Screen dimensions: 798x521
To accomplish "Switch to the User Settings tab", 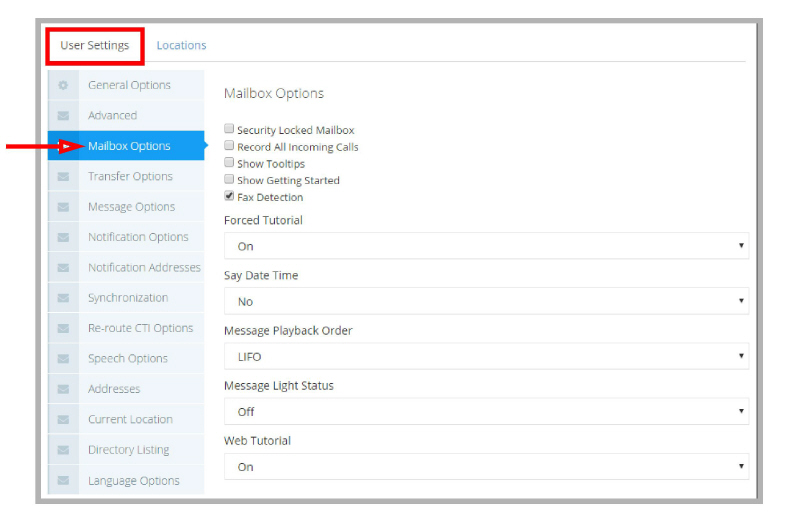I will tap(95, 46).
